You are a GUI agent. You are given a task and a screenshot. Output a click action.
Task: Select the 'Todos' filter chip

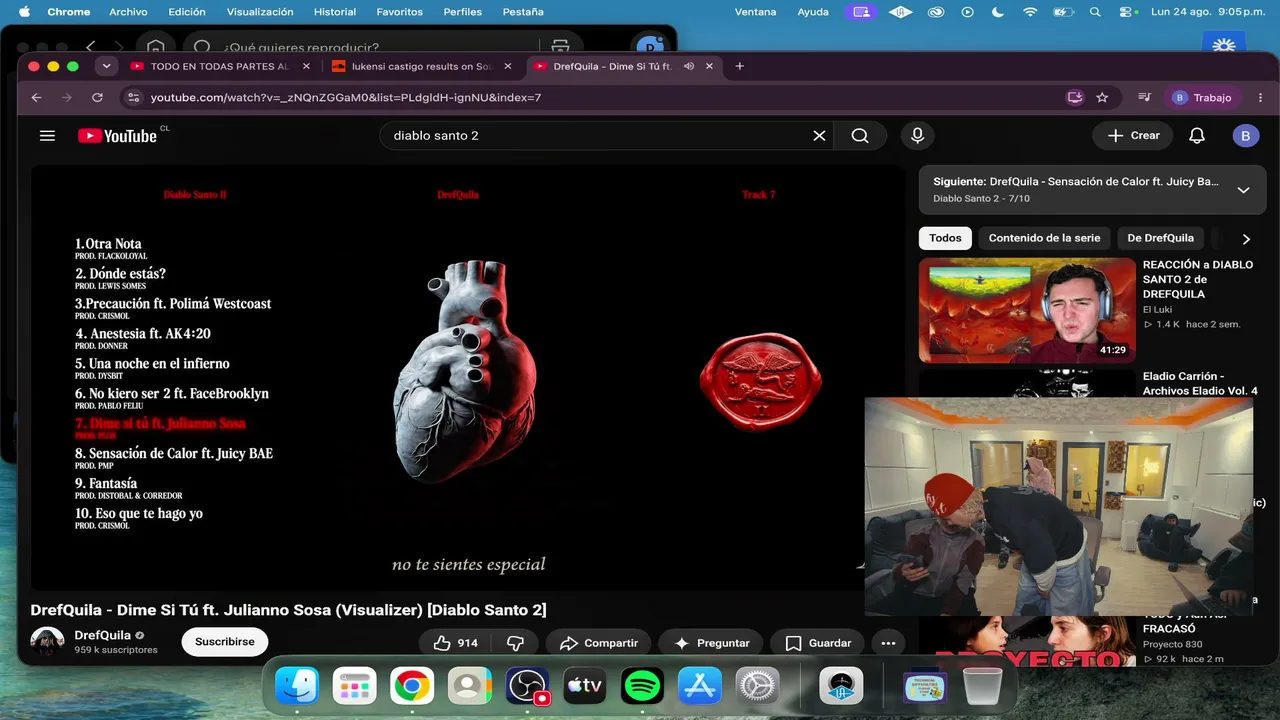(945, 238)
